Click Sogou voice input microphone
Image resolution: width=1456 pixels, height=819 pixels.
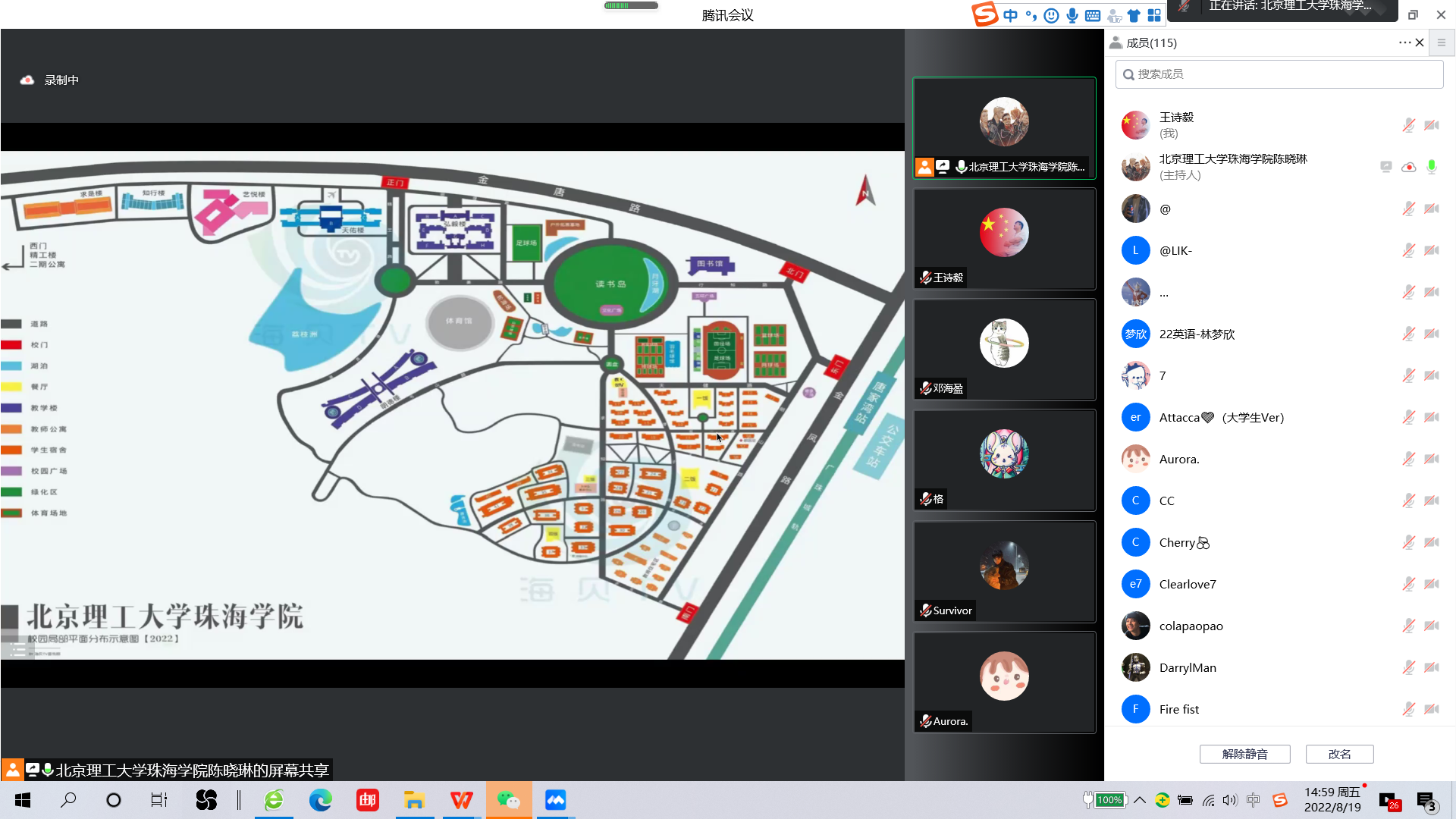1072,15
